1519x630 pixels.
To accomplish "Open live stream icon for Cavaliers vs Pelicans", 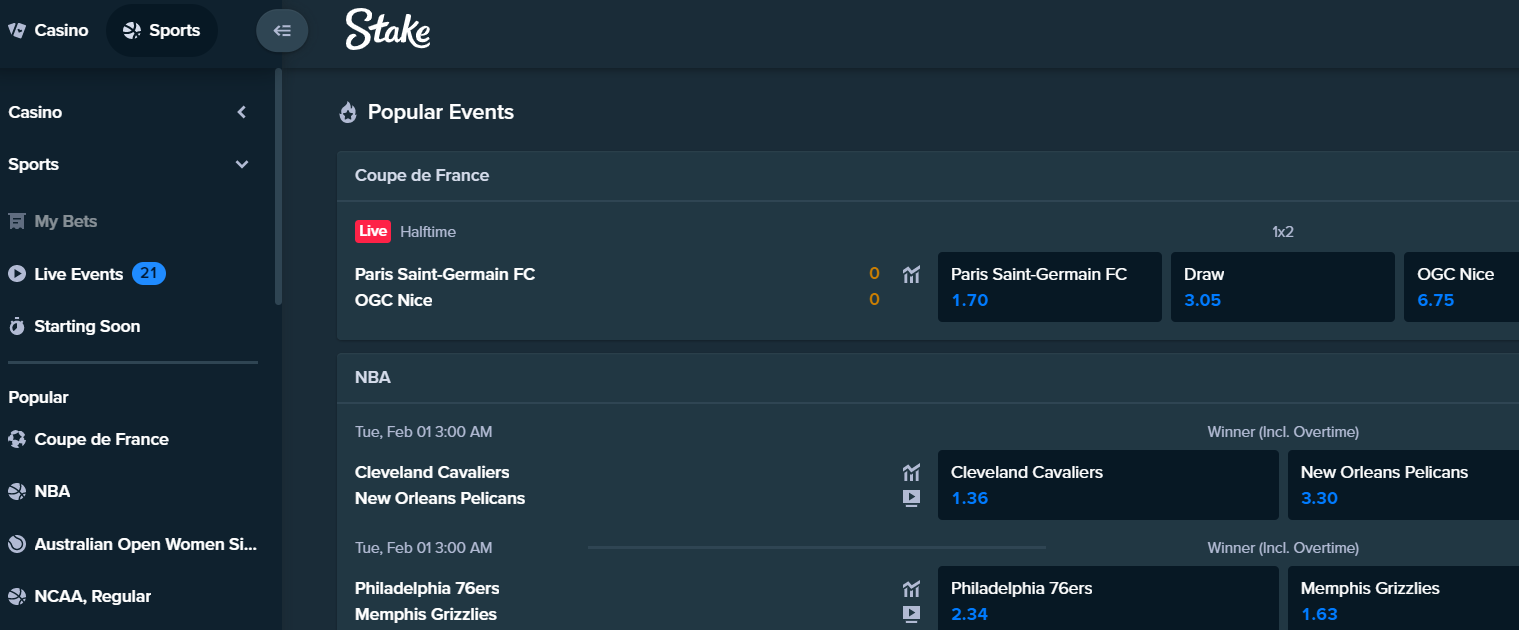I will click(x=911, y=497).
